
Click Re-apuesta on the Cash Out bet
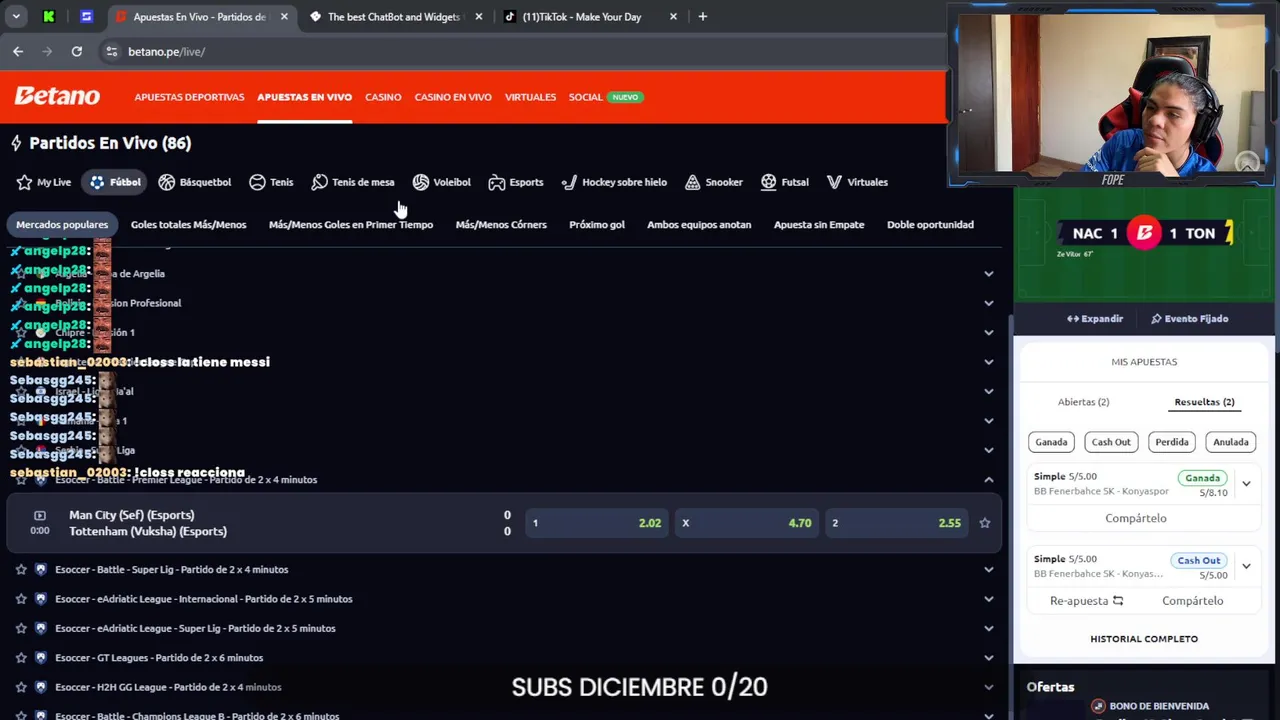[1086, 601]
